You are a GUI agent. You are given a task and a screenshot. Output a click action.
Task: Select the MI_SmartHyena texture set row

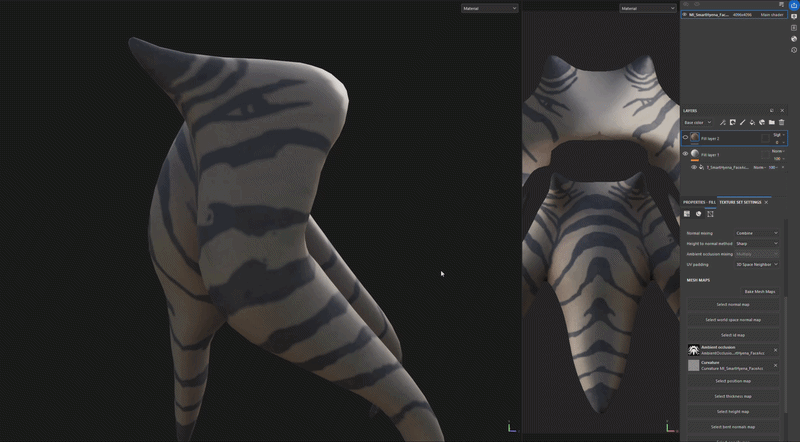coord(734,15)
